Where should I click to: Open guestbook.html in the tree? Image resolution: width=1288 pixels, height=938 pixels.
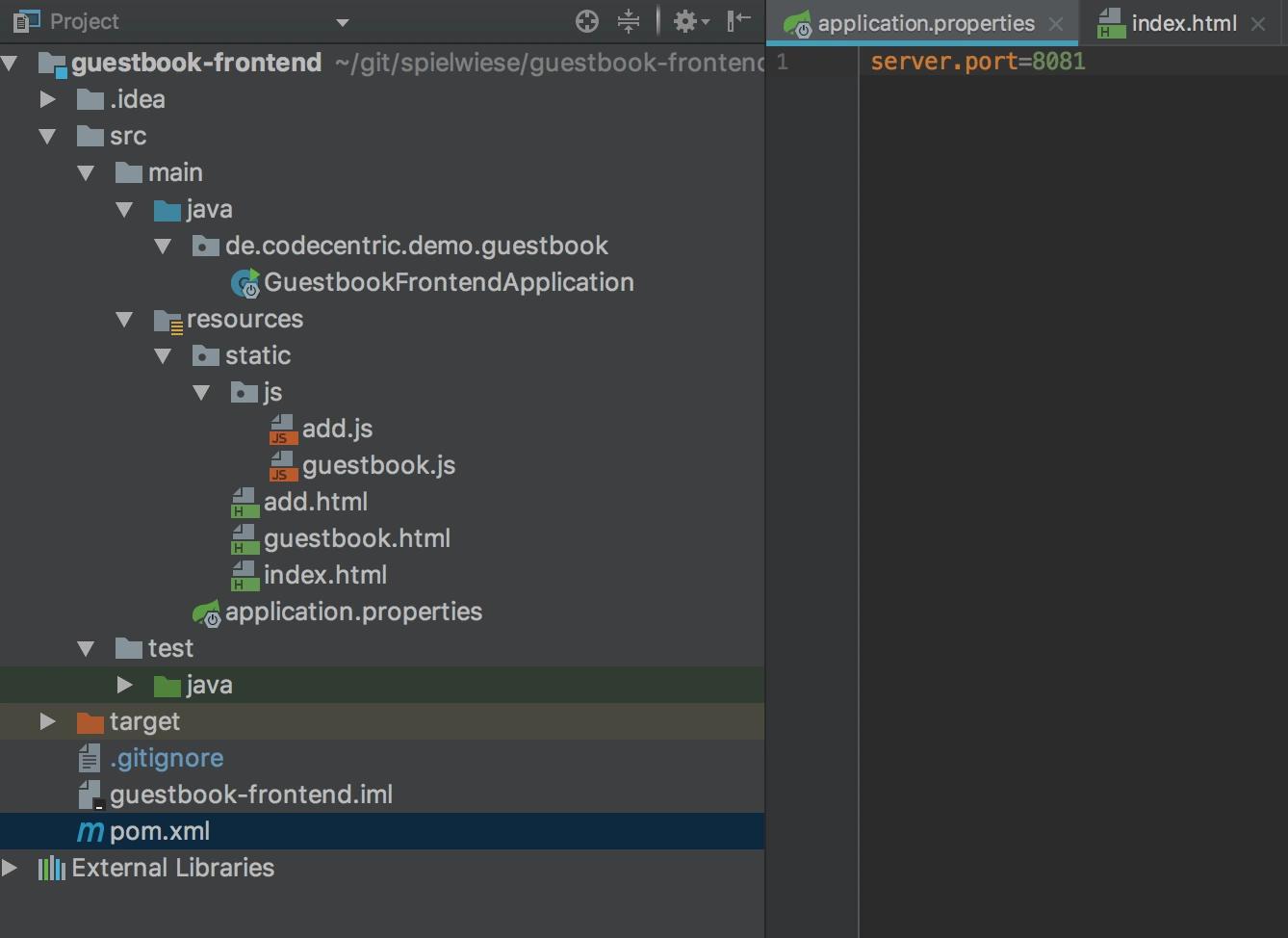pos(356,538)
